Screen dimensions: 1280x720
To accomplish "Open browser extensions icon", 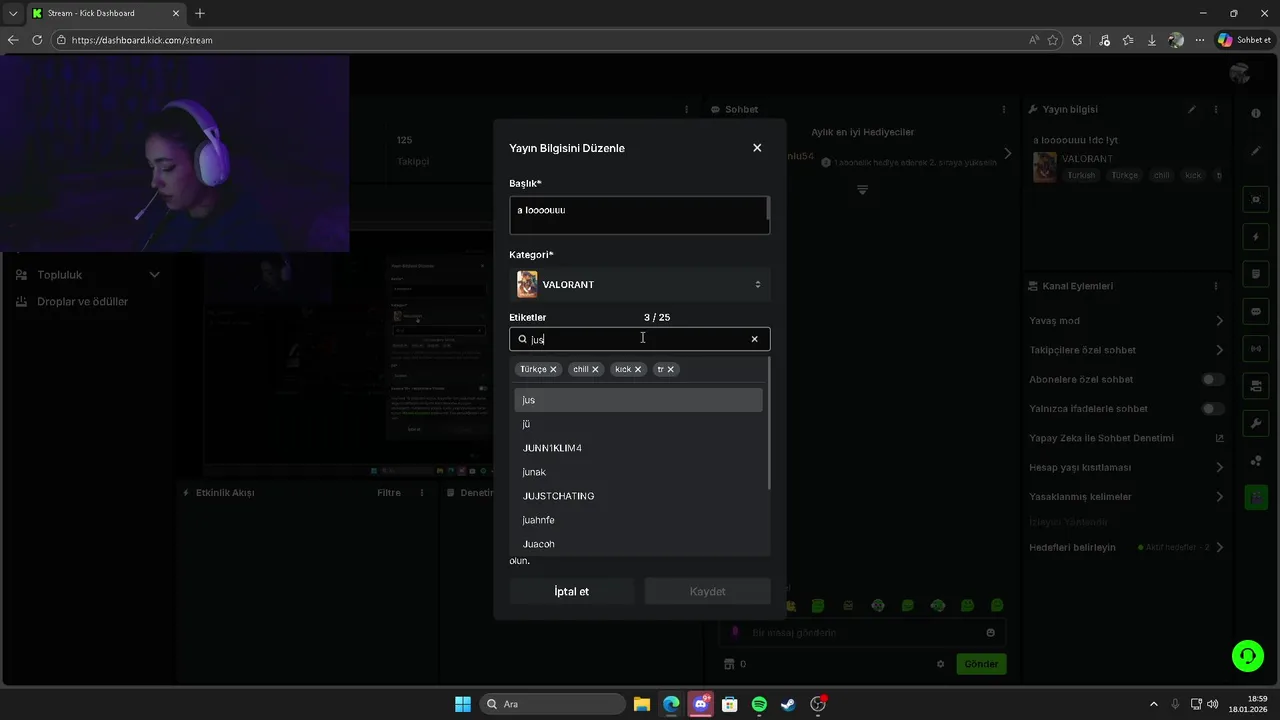I will click(x=1077, y=40).
